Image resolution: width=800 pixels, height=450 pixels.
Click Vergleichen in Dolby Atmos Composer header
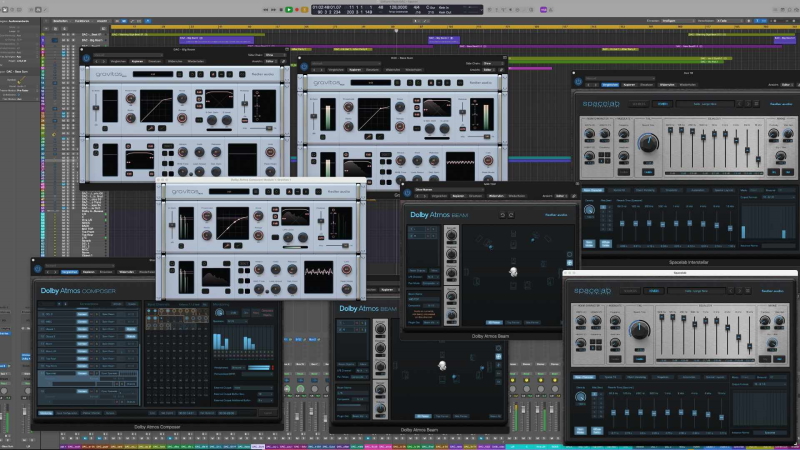click(x=69, y=272)
